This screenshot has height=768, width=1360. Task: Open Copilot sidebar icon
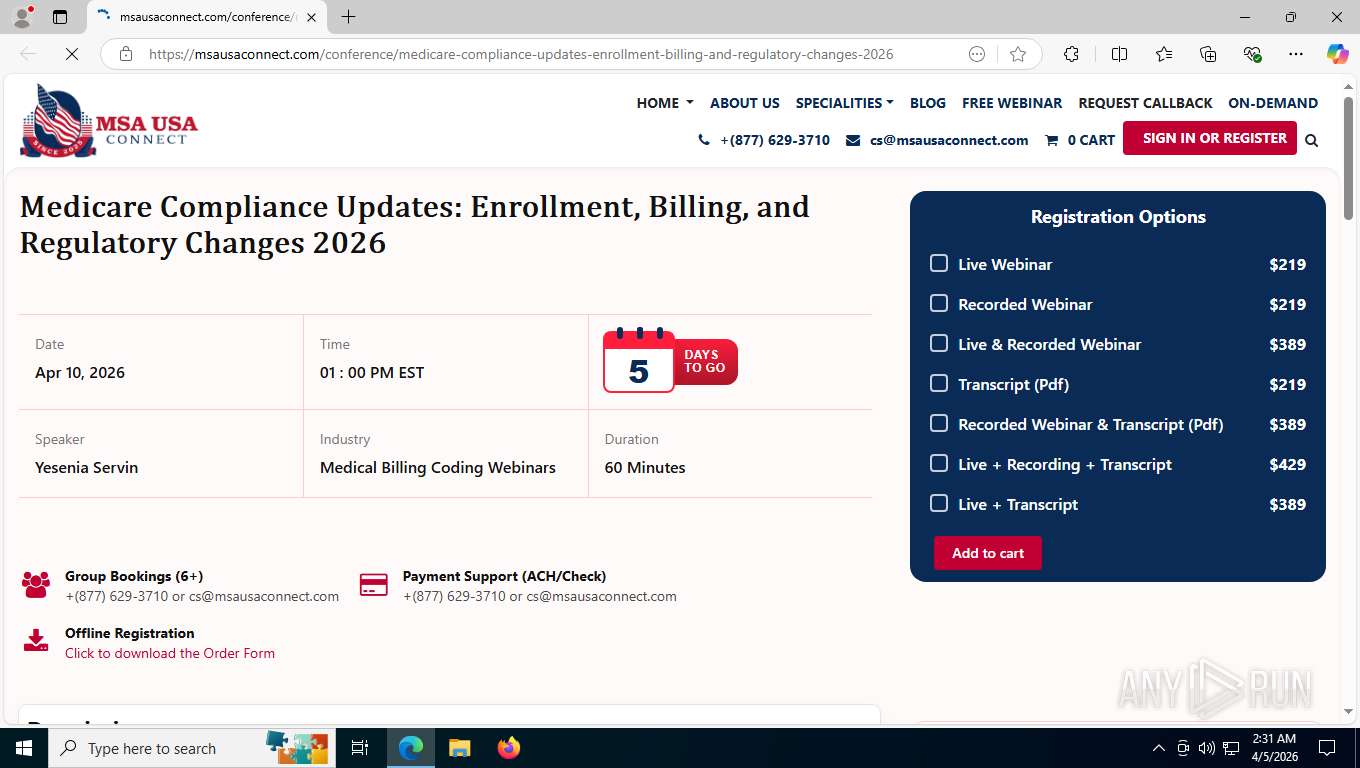pos(1338,54)
